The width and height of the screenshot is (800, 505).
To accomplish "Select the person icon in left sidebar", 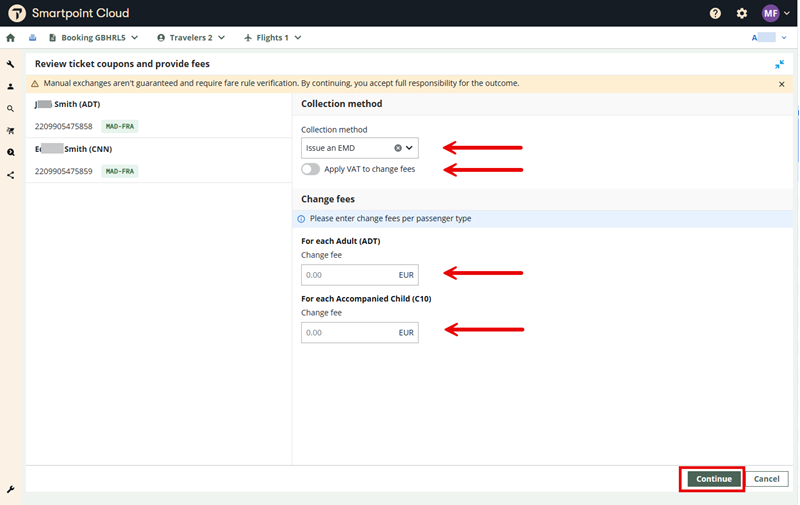I will [11, 87].
